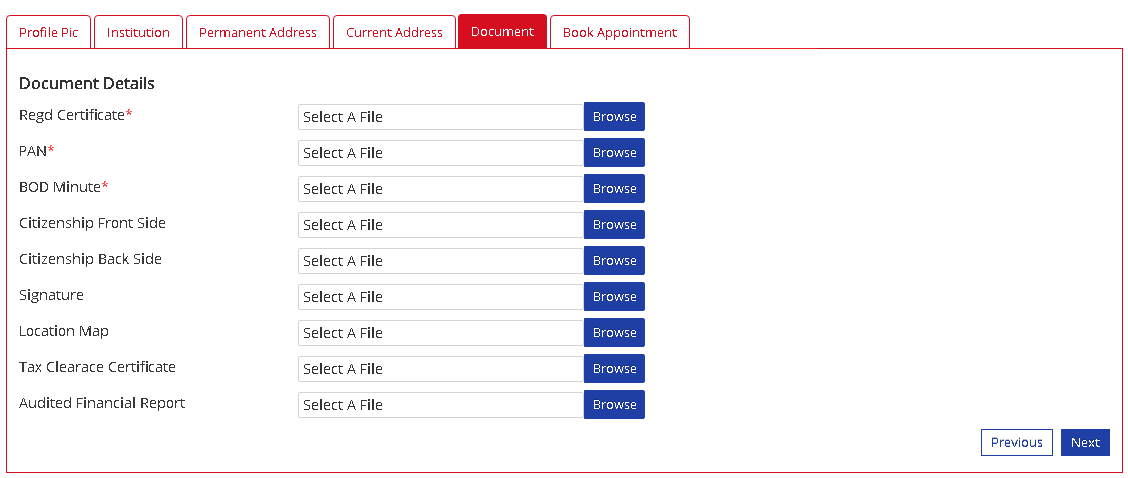Open the Book Appointment tab
This screenshot has width=1128, height=478.
[619, 32]
